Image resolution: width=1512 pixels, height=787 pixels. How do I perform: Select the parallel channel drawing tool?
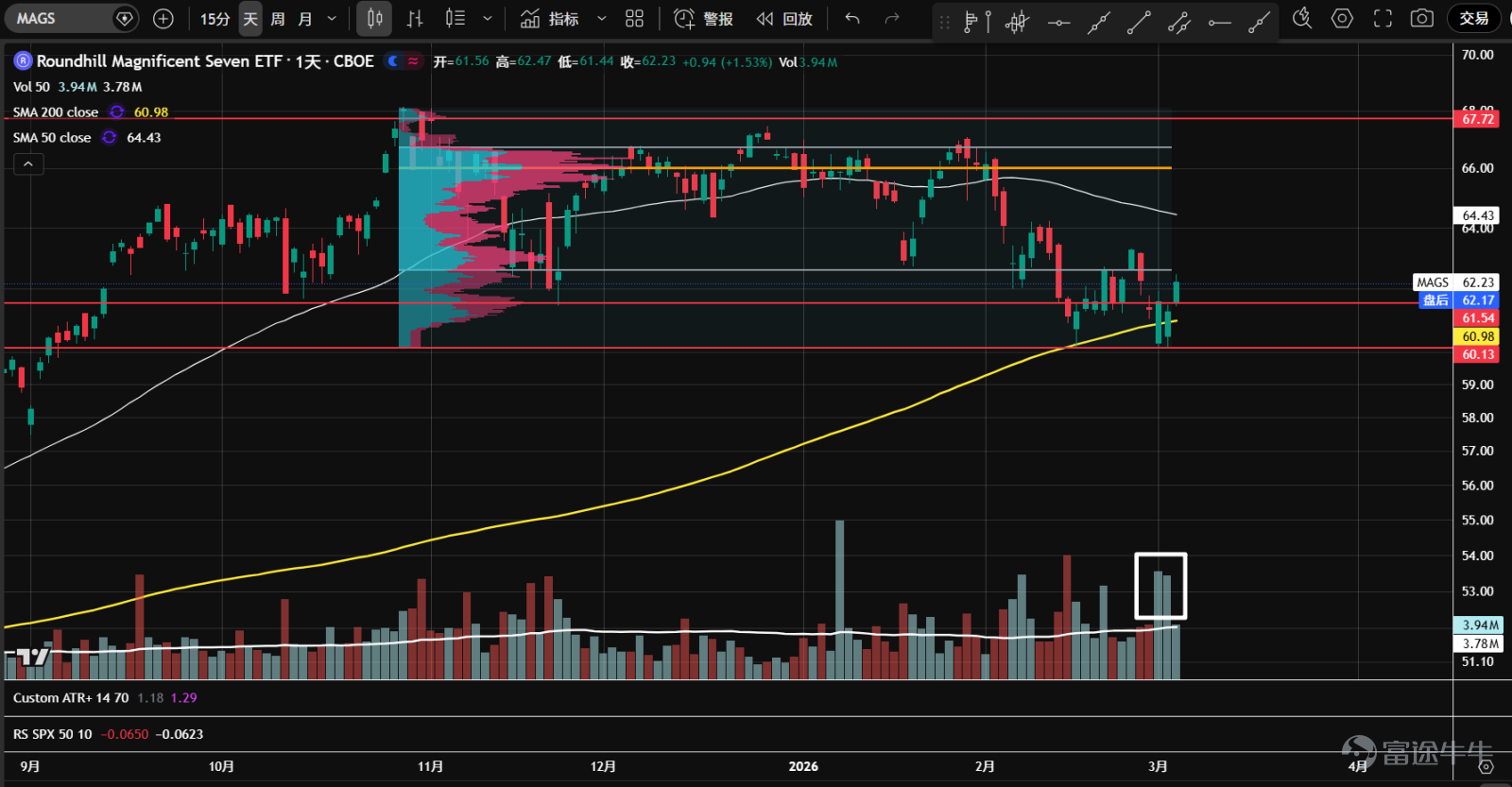[1179, 22]
